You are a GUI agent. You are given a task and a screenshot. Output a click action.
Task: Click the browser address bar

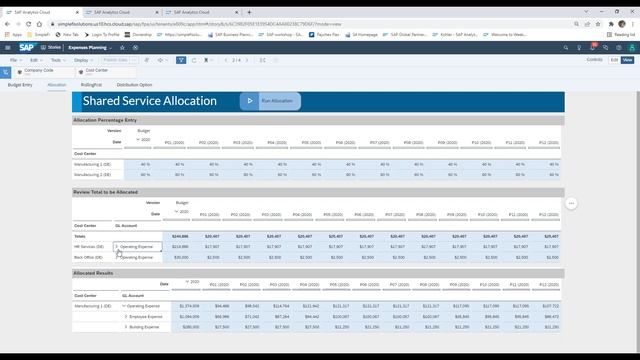point(310,24)
